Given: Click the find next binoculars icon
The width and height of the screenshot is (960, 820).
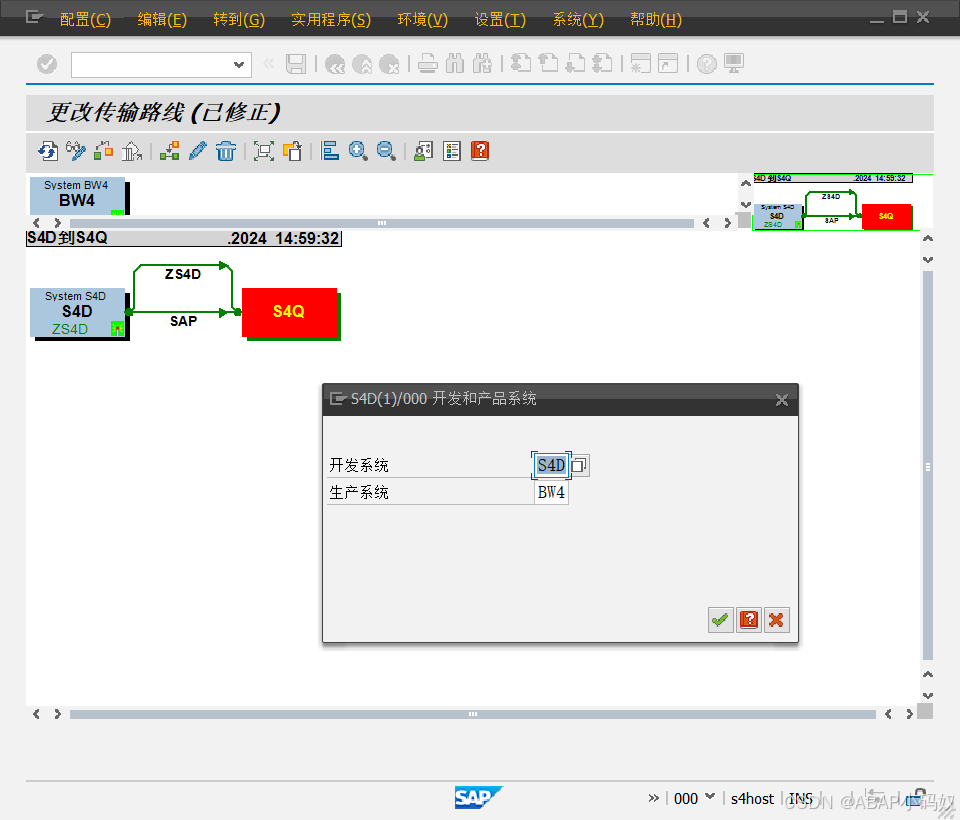Looking at the screenshot, I should 482,64.
